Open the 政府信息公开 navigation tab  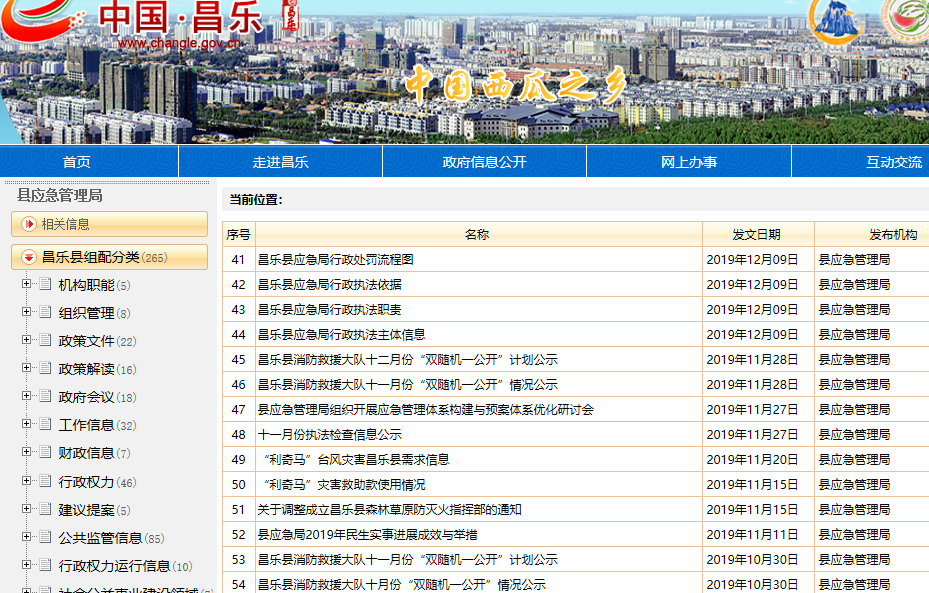(x=484, y=162)
